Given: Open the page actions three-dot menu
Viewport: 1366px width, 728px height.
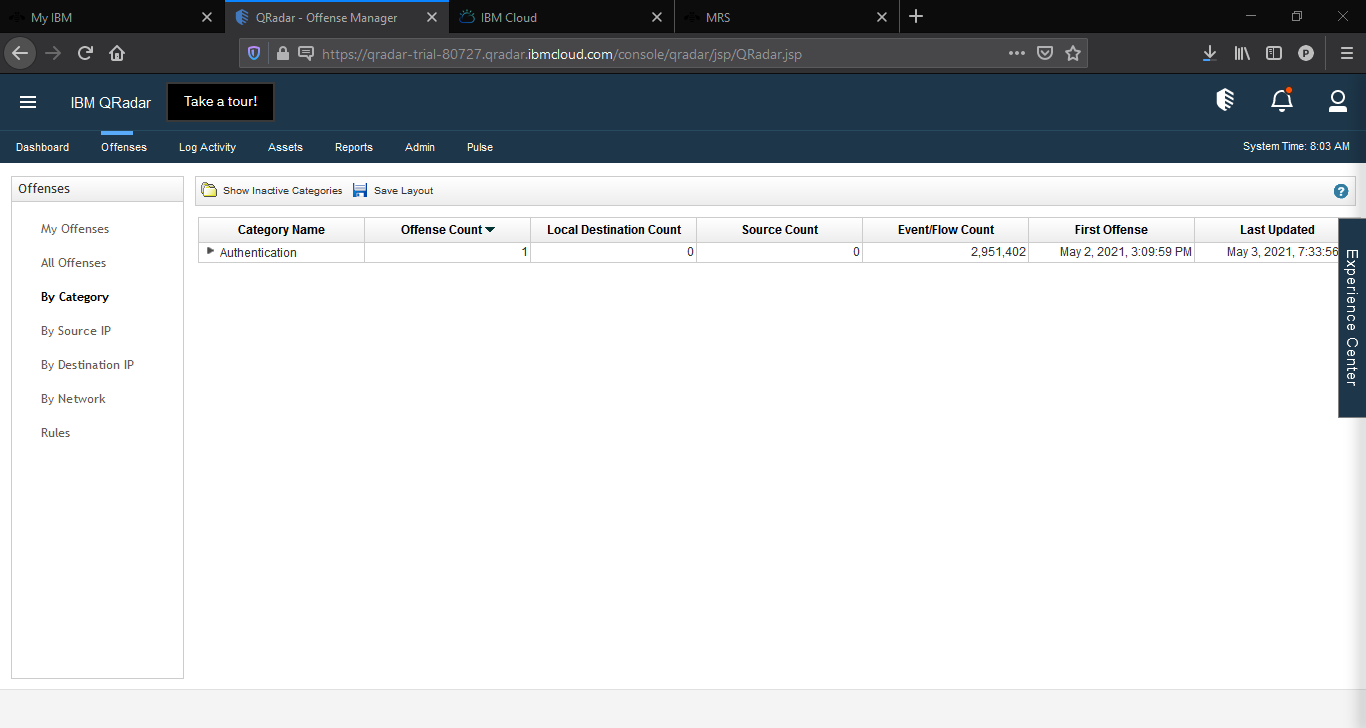Looking at the screenshot, I should pyautogui.click(x=1016, y=53).
